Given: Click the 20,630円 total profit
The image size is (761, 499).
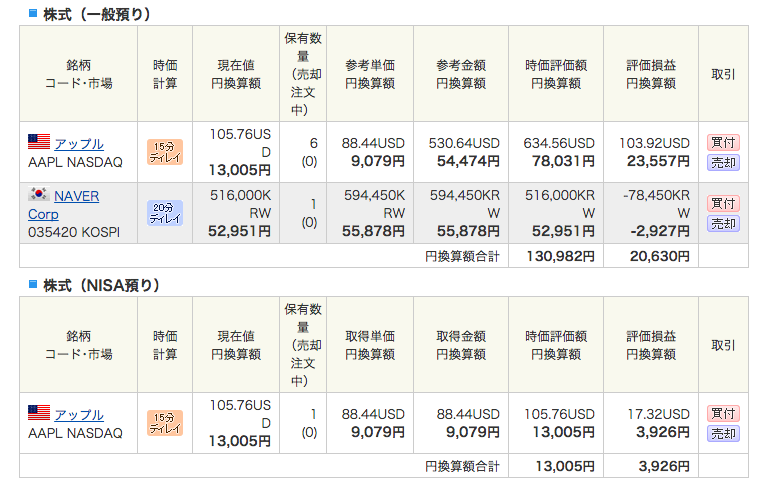Looking at the screenshot, I should (660, 256).
